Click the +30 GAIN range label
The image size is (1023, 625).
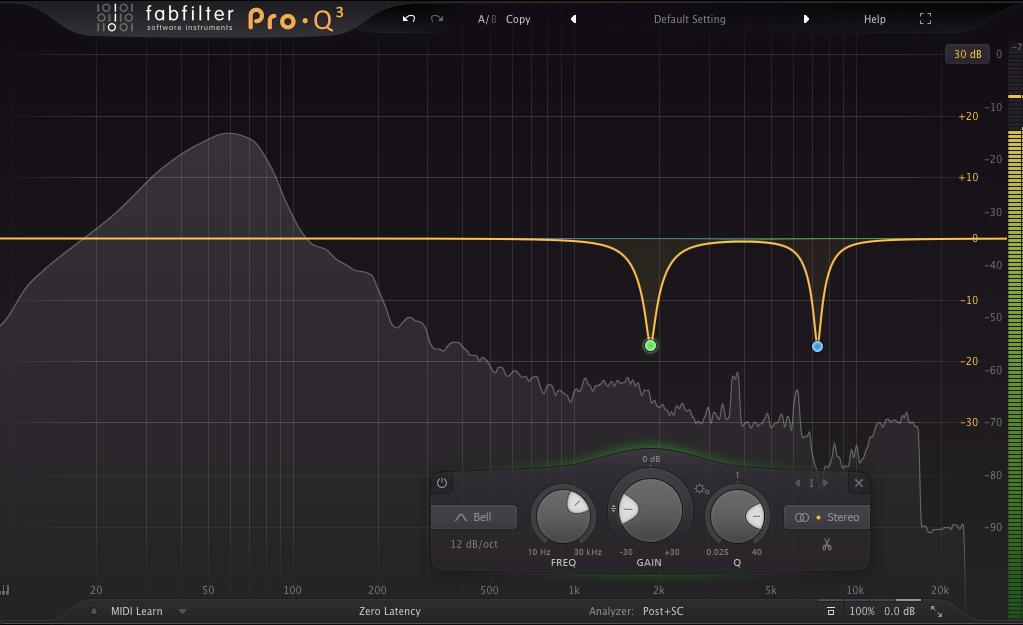tap(671, 552)
